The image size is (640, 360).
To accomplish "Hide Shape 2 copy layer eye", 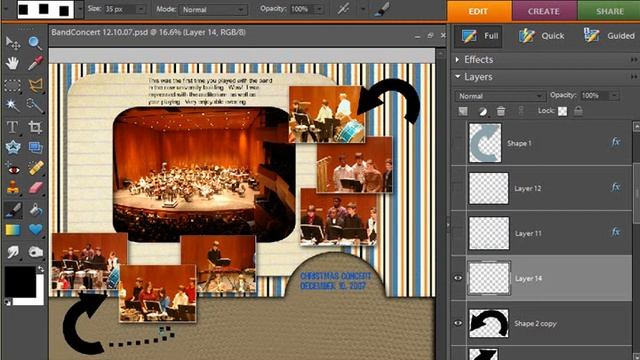I will [x=458, y=323].
